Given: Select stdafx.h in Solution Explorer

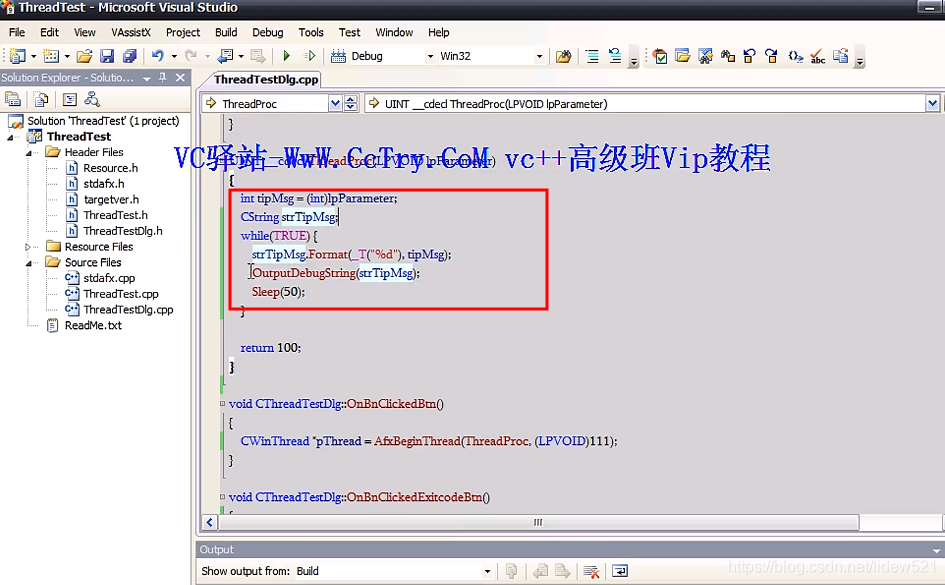Looking at the screenshot, I should pos(104,184).
